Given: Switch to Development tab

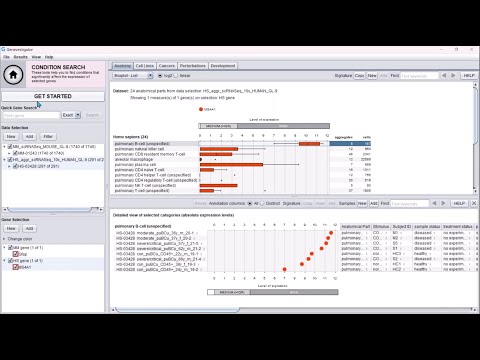Looking at the screenshot, I should (x=223, y=66).
